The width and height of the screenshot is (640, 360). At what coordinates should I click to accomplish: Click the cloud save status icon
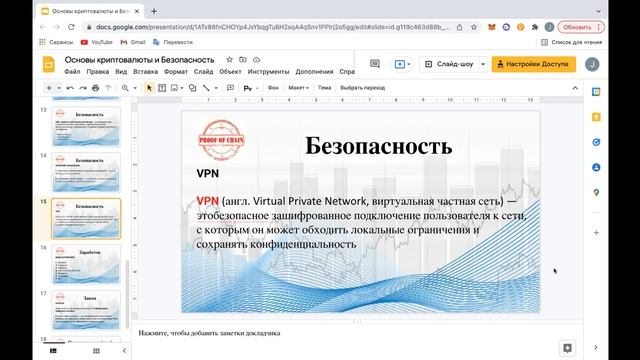coord(256,60)
